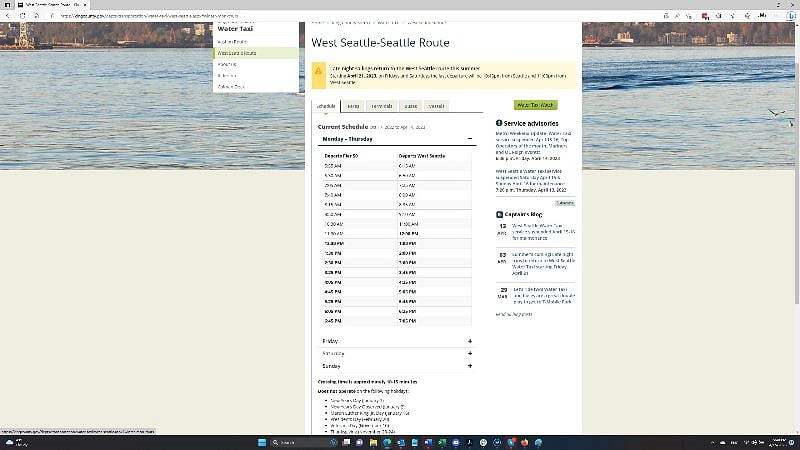Click the 'West Seattle-Seattle Route' page heading
The image size is (800, 450).
[380, 42]
